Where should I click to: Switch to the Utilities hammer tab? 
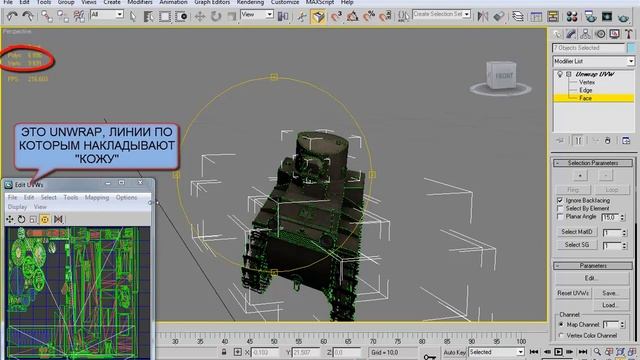point(629,34)
